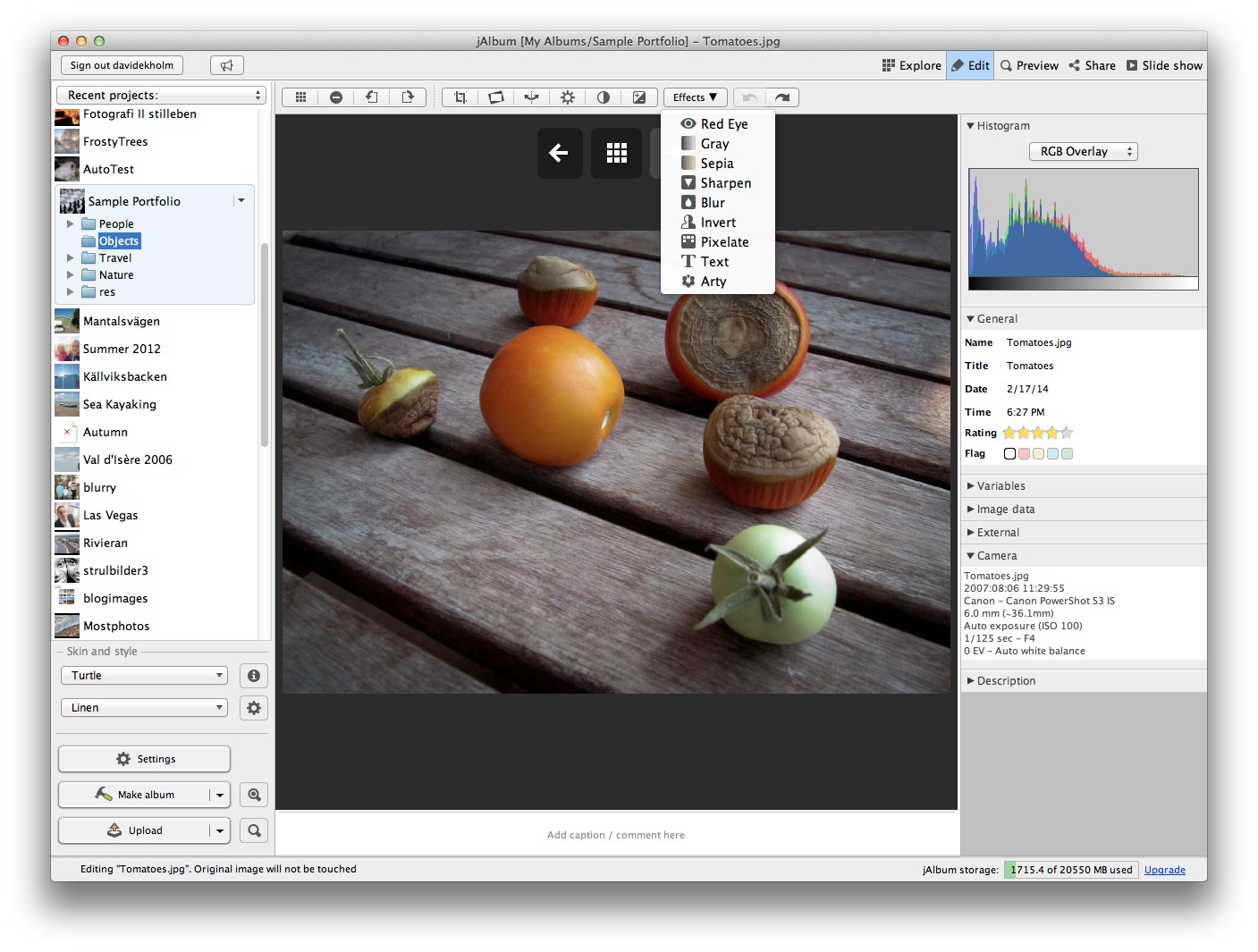Click the flip/mirror tool icon
This screenshot has width=1258, height=952.
(532, 97)
